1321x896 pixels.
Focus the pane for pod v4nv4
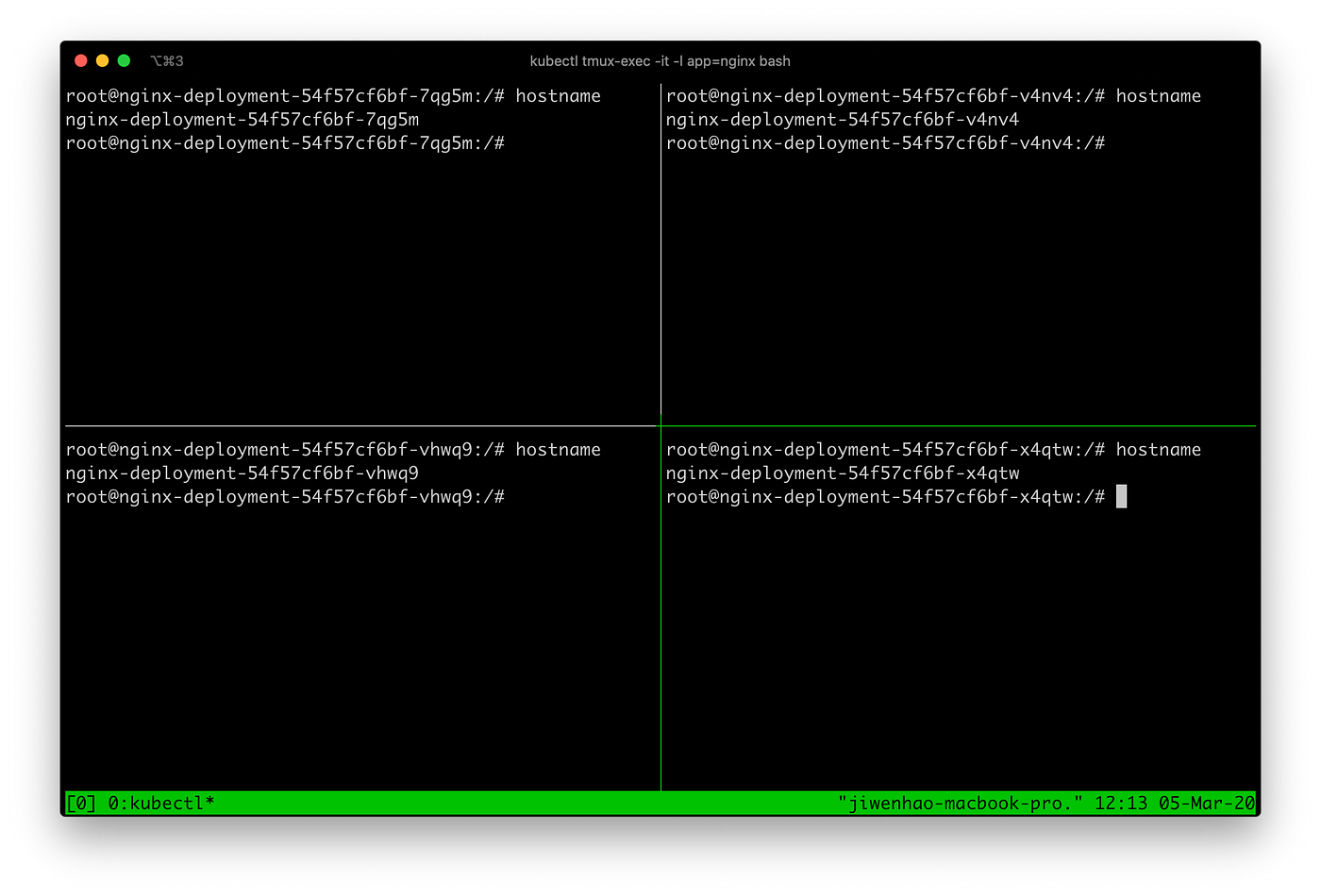(x=944, y=264)
